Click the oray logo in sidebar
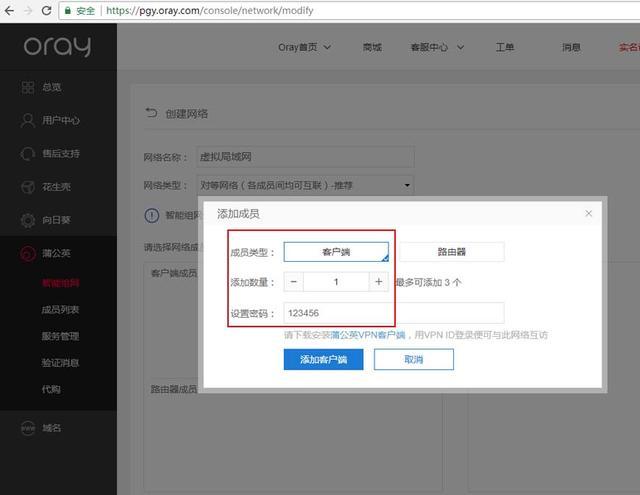Screen dimensions: 640x495 57,46
